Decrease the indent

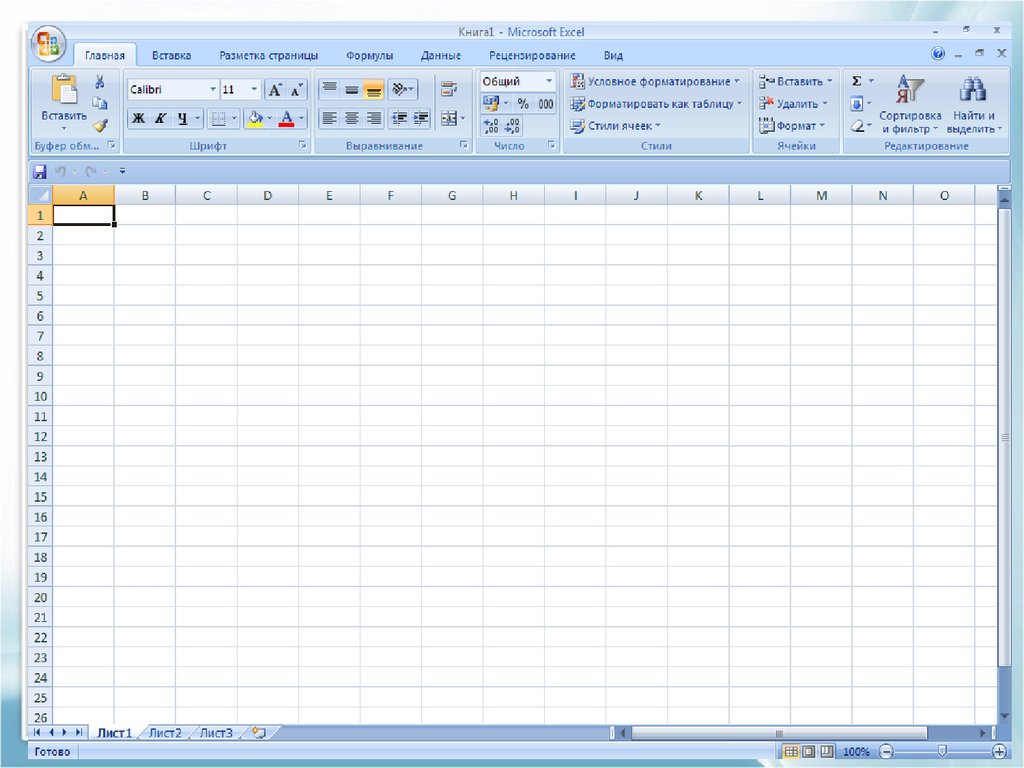(x=399, y=118)
